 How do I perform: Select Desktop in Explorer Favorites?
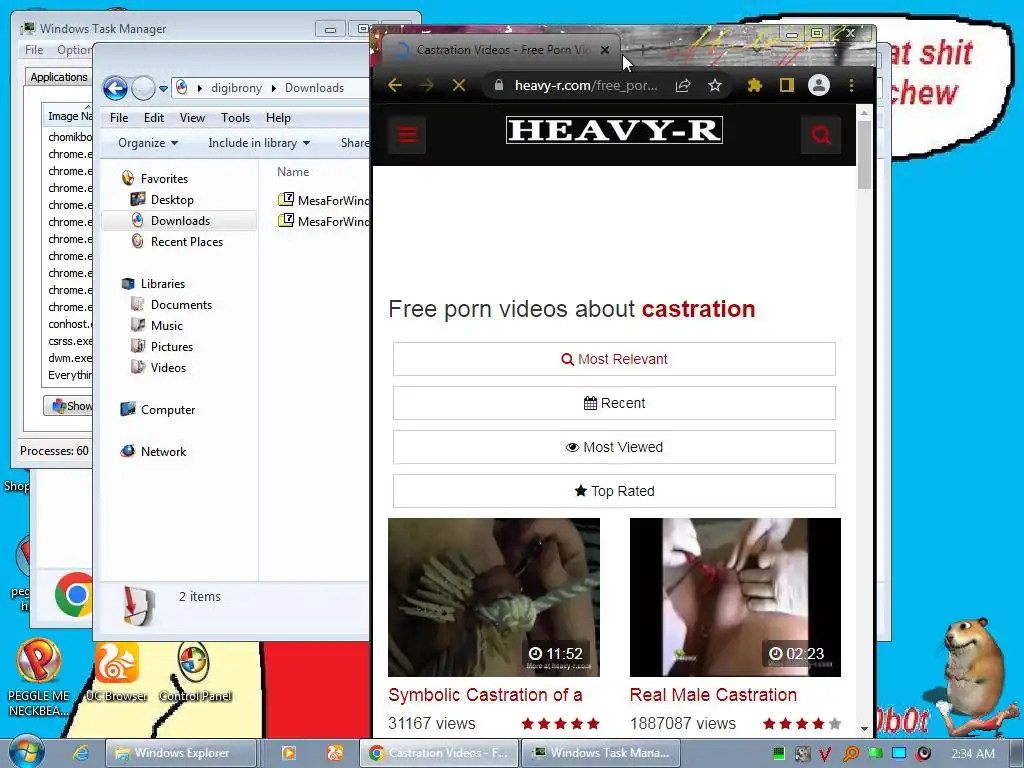(172, 200)
